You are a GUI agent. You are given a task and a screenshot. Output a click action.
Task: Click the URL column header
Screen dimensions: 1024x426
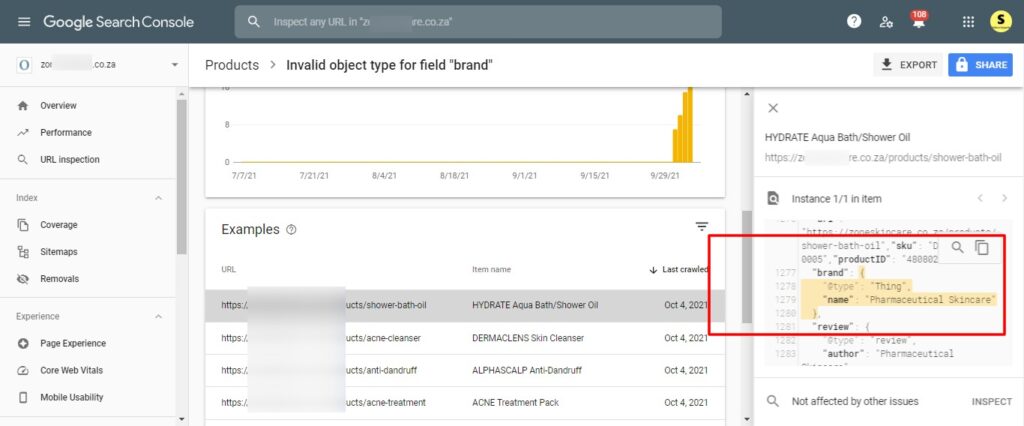point(229,270)
